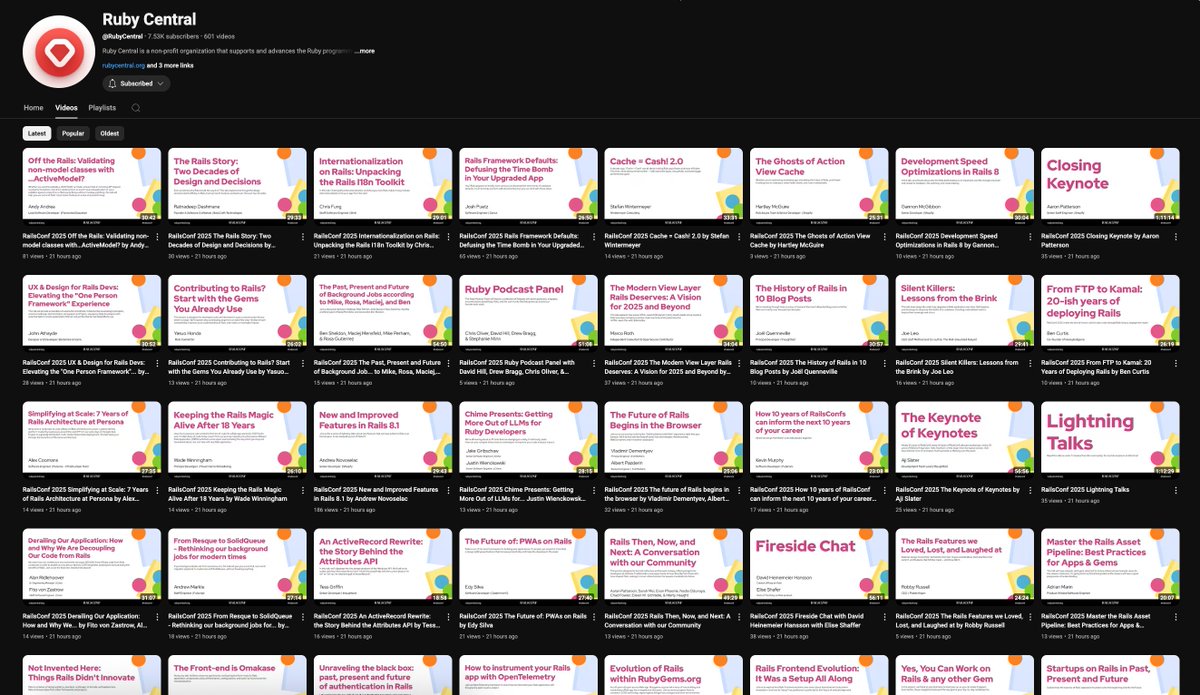Expand the Subscribed dropdown chevron
1200x695 pixels.
click(161, 84)
